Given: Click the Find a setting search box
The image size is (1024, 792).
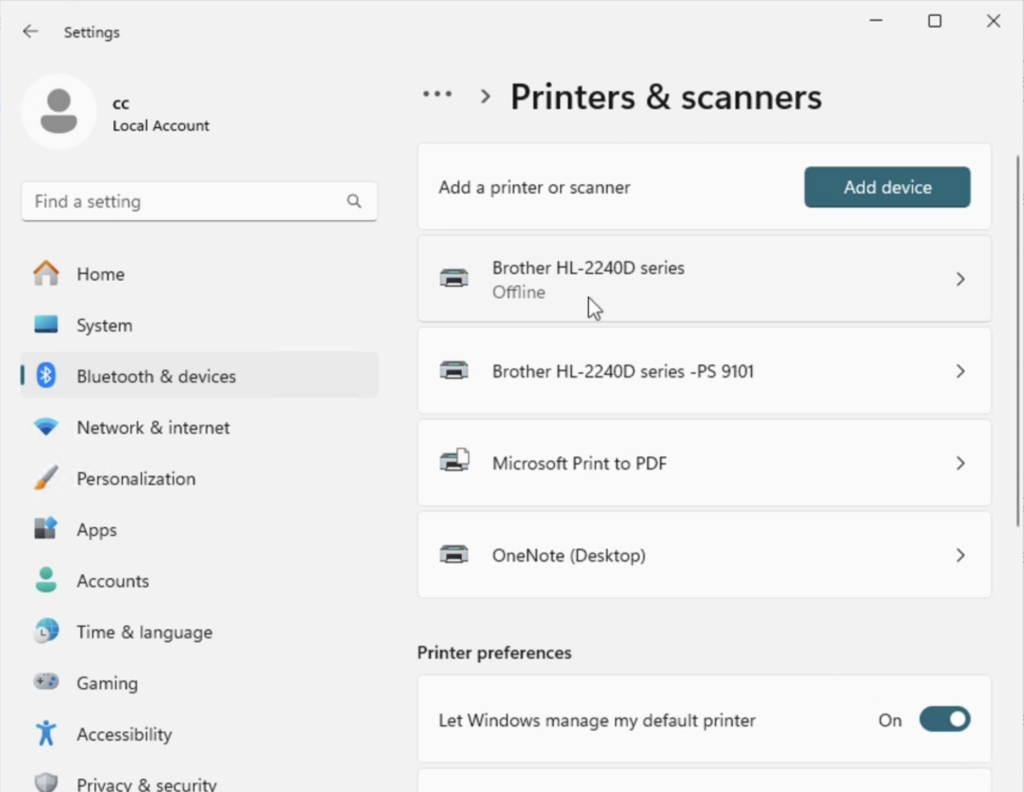Looking at the screenshot, I should pos(185,201).
